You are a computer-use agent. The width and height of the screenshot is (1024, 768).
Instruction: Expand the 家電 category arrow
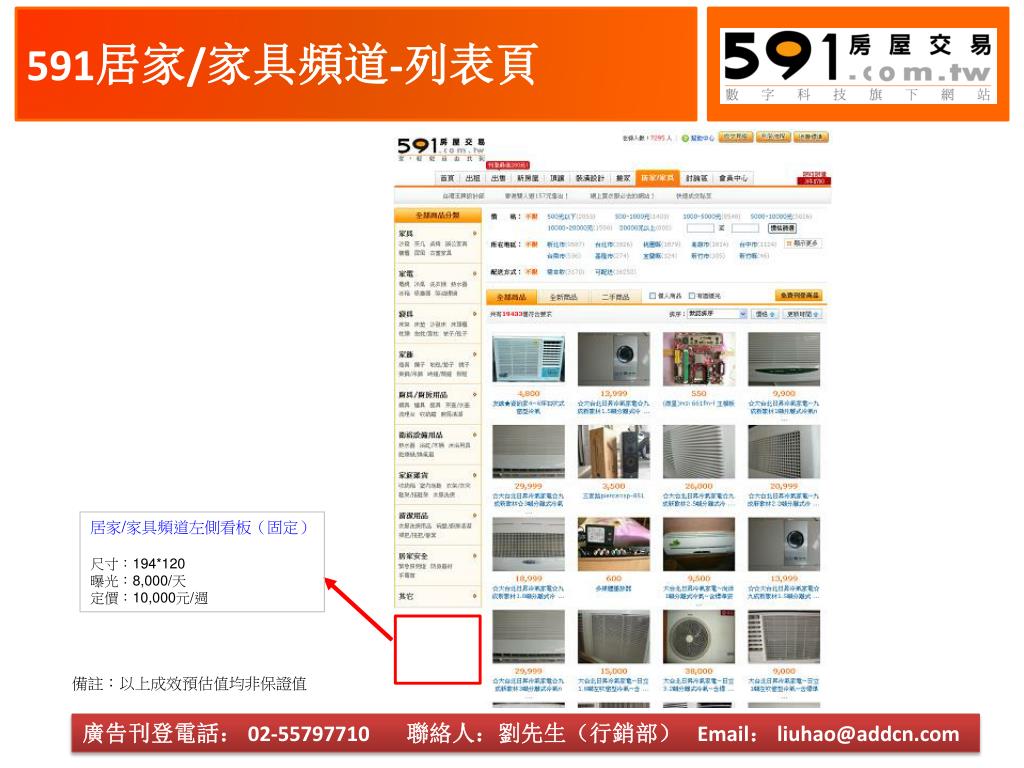click(x=475, y=274)
